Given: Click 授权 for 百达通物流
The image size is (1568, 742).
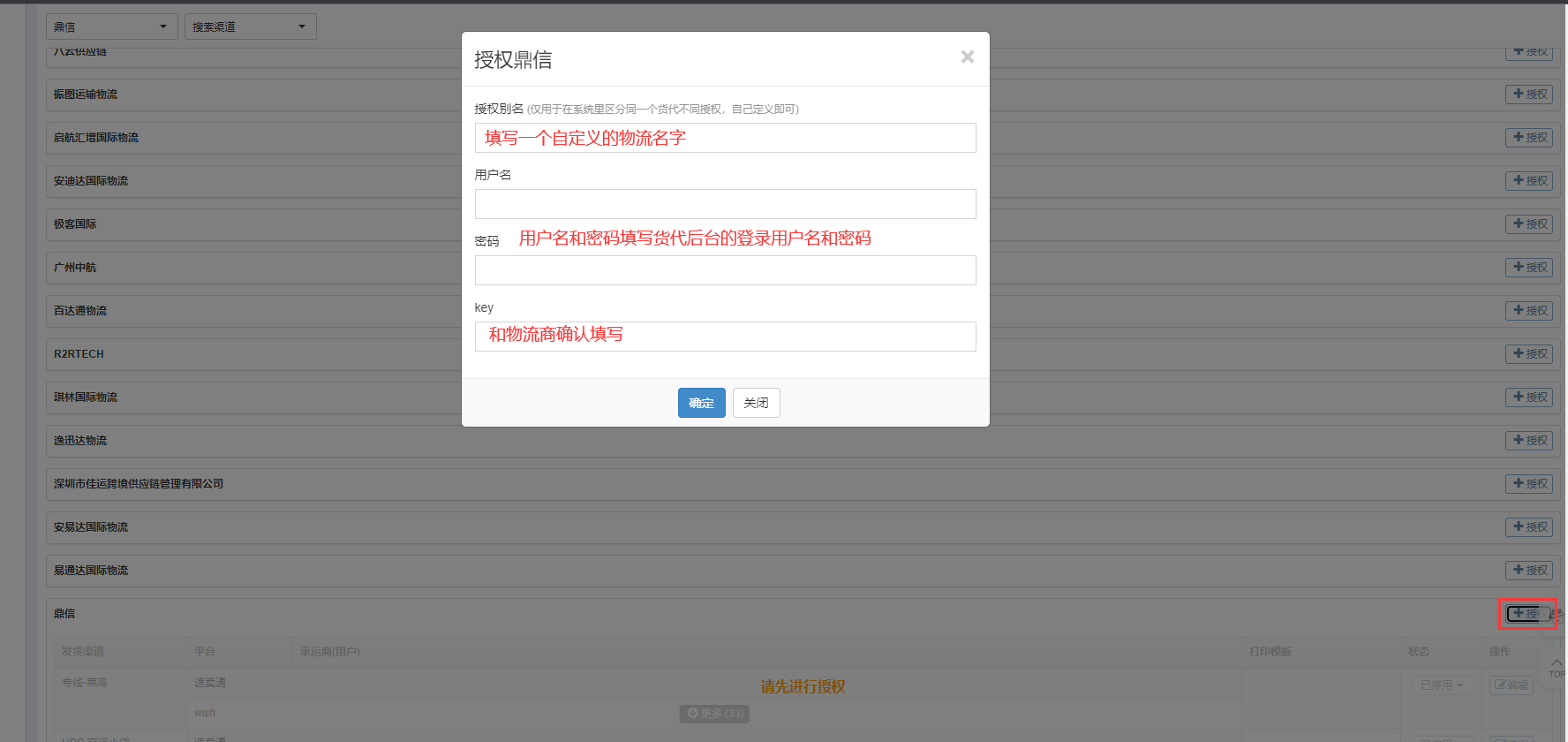Looking at the screenshot, I should click(1529, 310).
